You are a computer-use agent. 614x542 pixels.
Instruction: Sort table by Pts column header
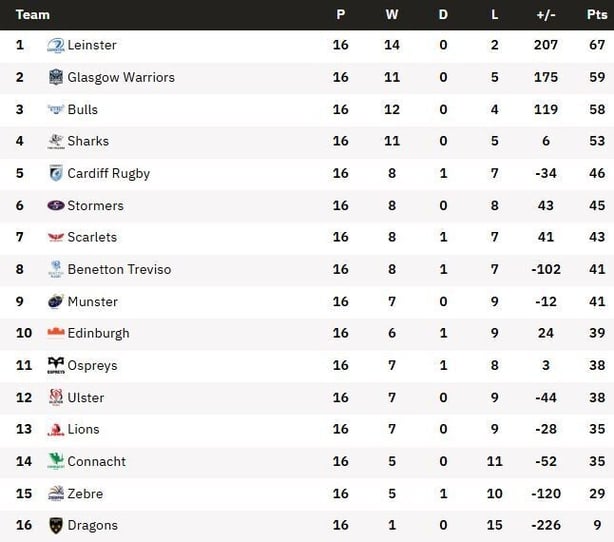(597, 14)
